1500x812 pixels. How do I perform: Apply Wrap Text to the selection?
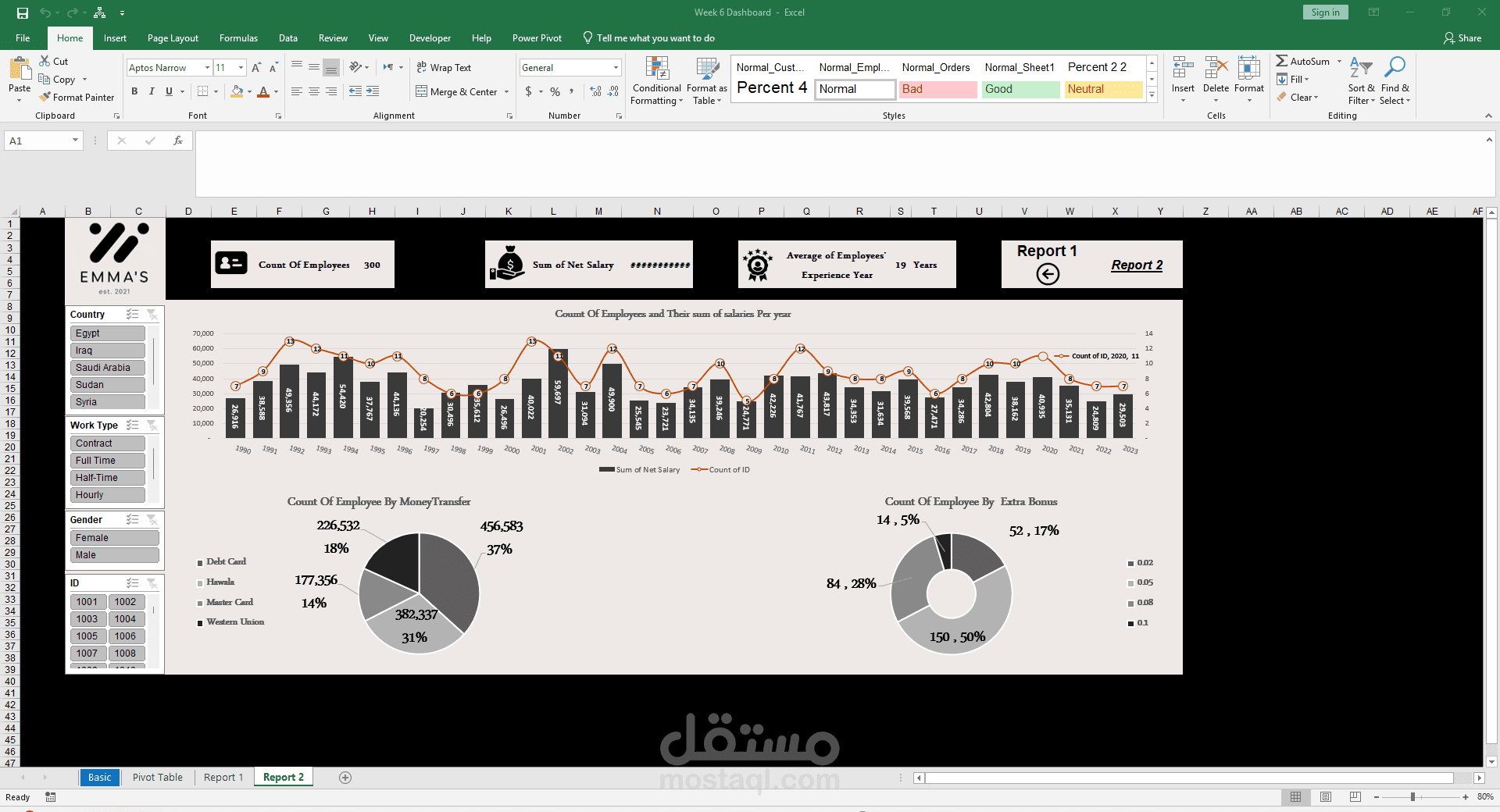(x=444, y=67)
